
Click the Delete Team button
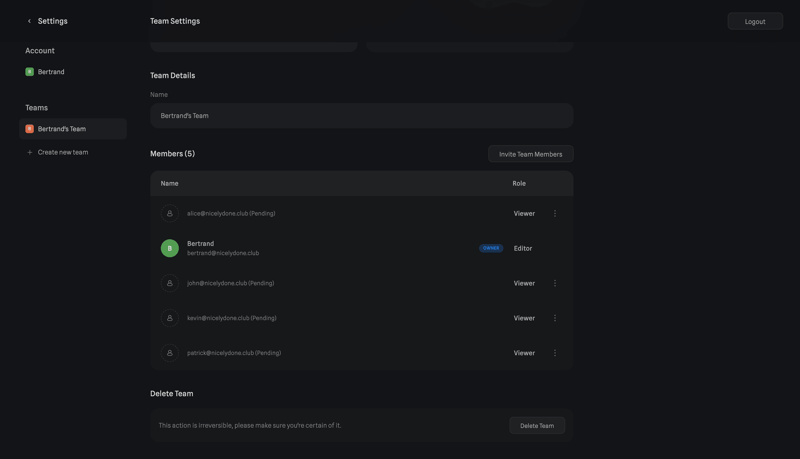point(537,426)
